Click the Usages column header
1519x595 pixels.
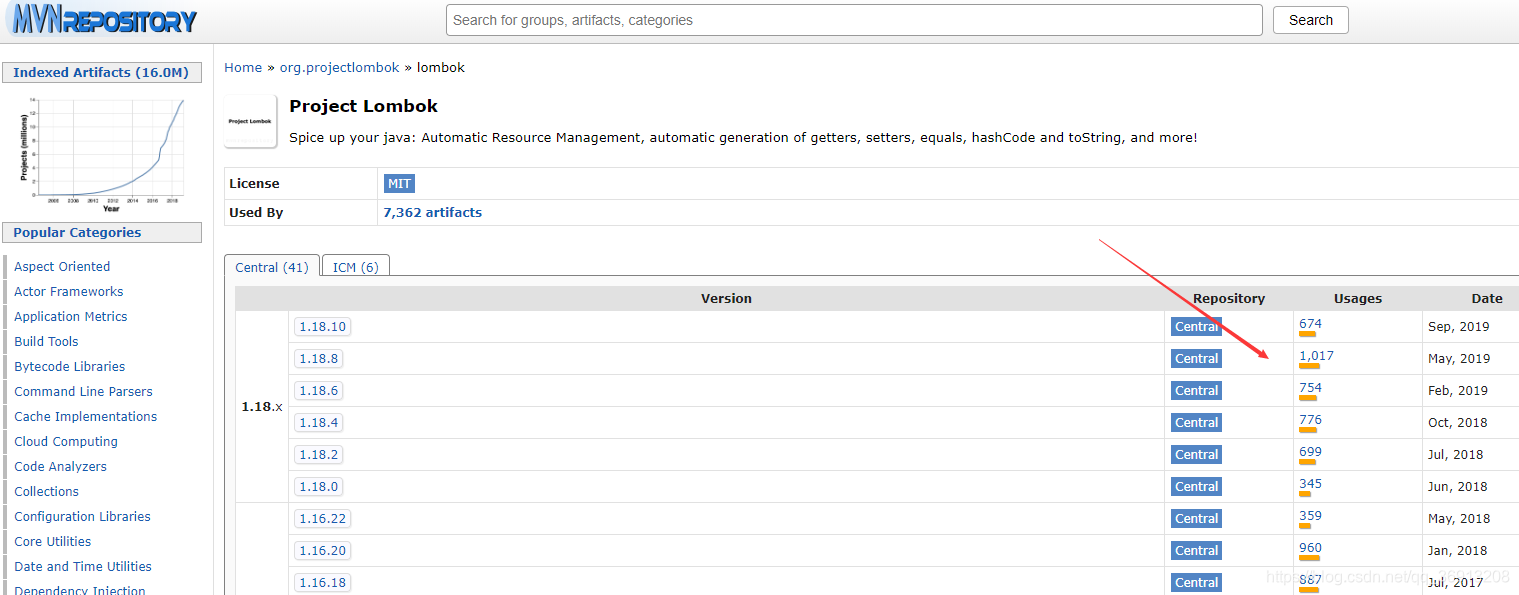1358,298
